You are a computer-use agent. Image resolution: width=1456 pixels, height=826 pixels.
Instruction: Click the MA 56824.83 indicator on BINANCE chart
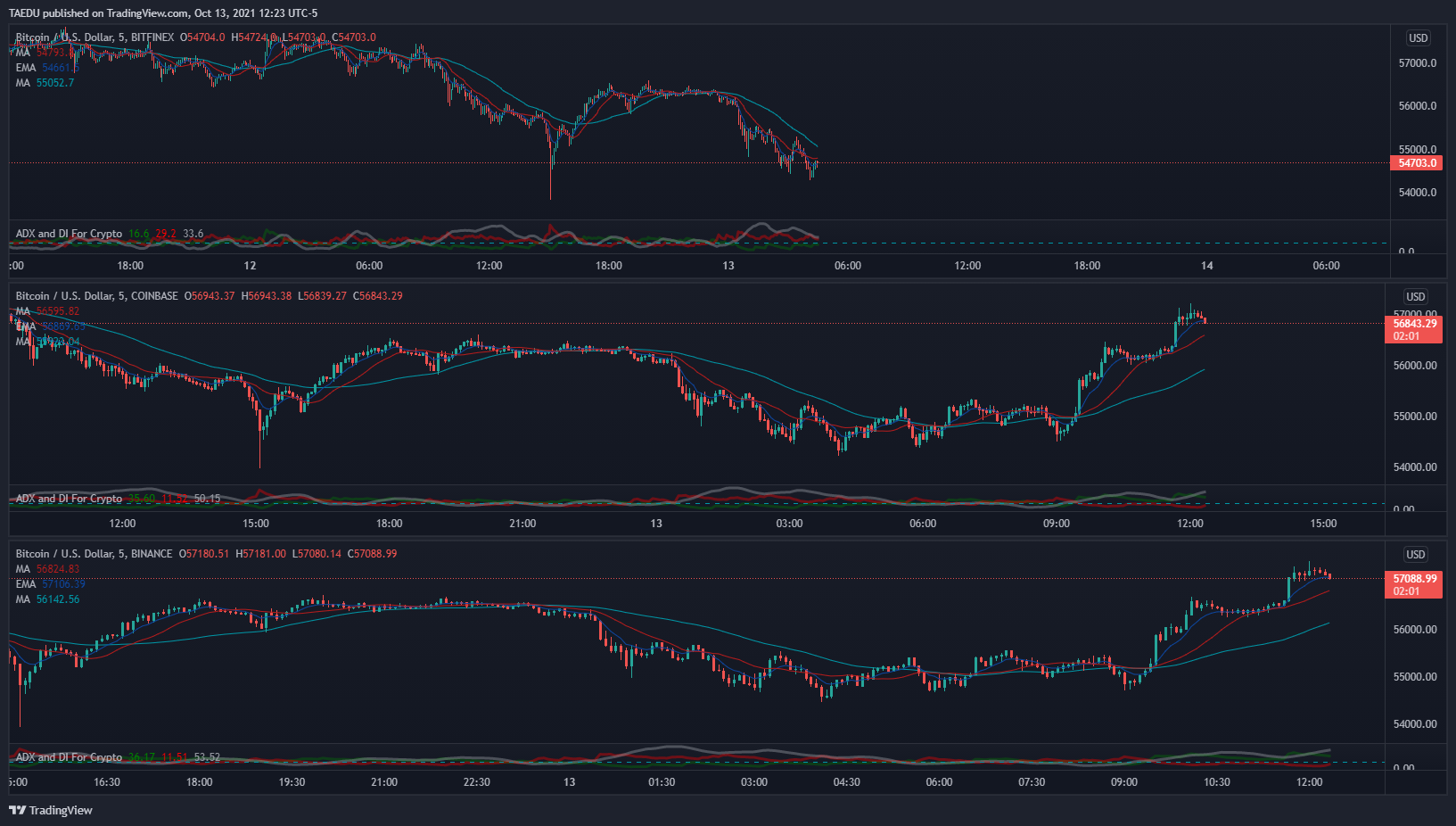point(47,569)
